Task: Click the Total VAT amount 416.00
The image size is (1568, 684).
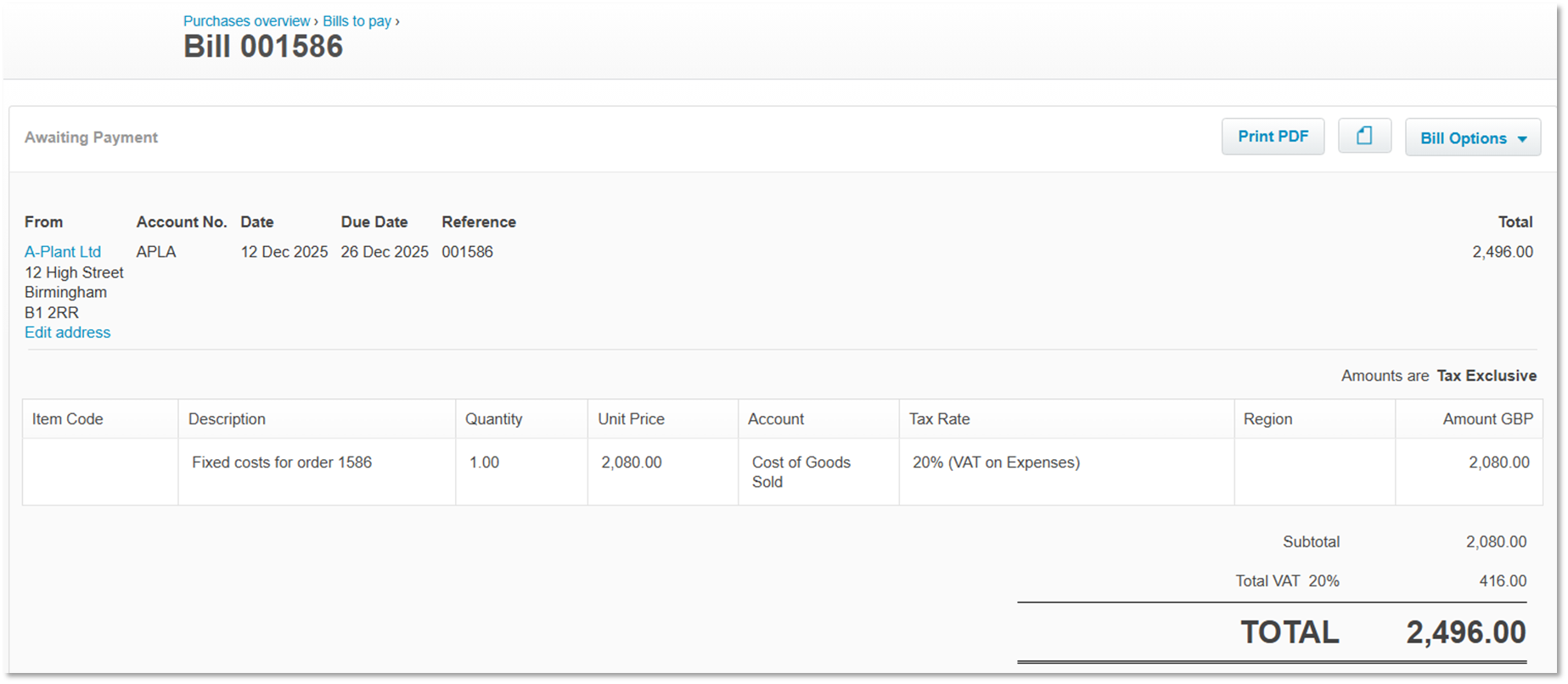Action: pyautogui.click(x=1502, y=581)
